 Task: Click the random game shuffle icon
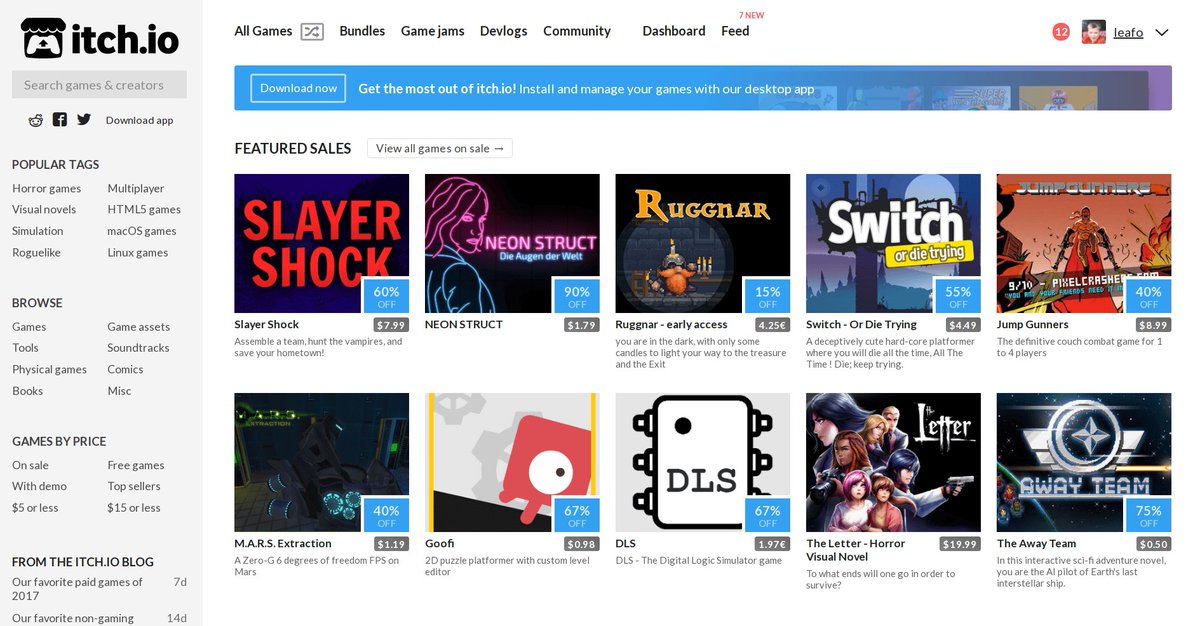312,31
